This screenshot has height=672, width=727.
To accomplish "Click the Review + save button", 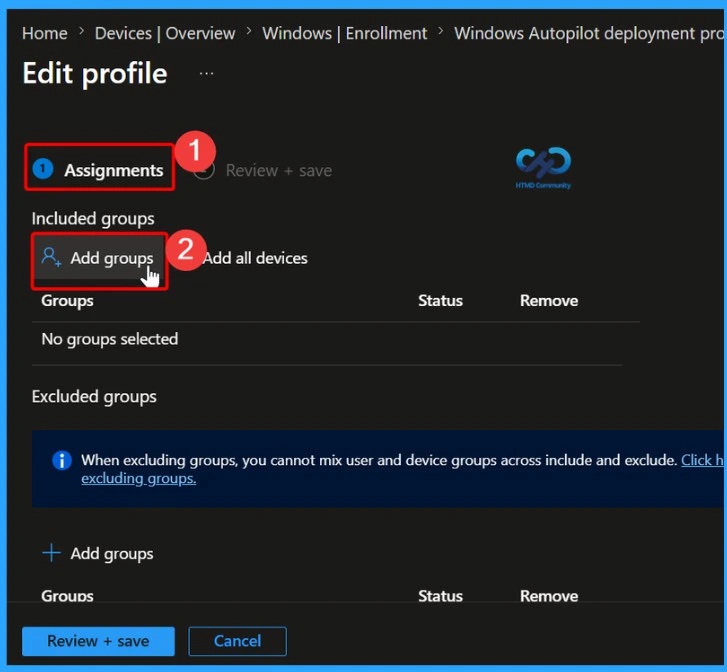I will click(98, 641).
